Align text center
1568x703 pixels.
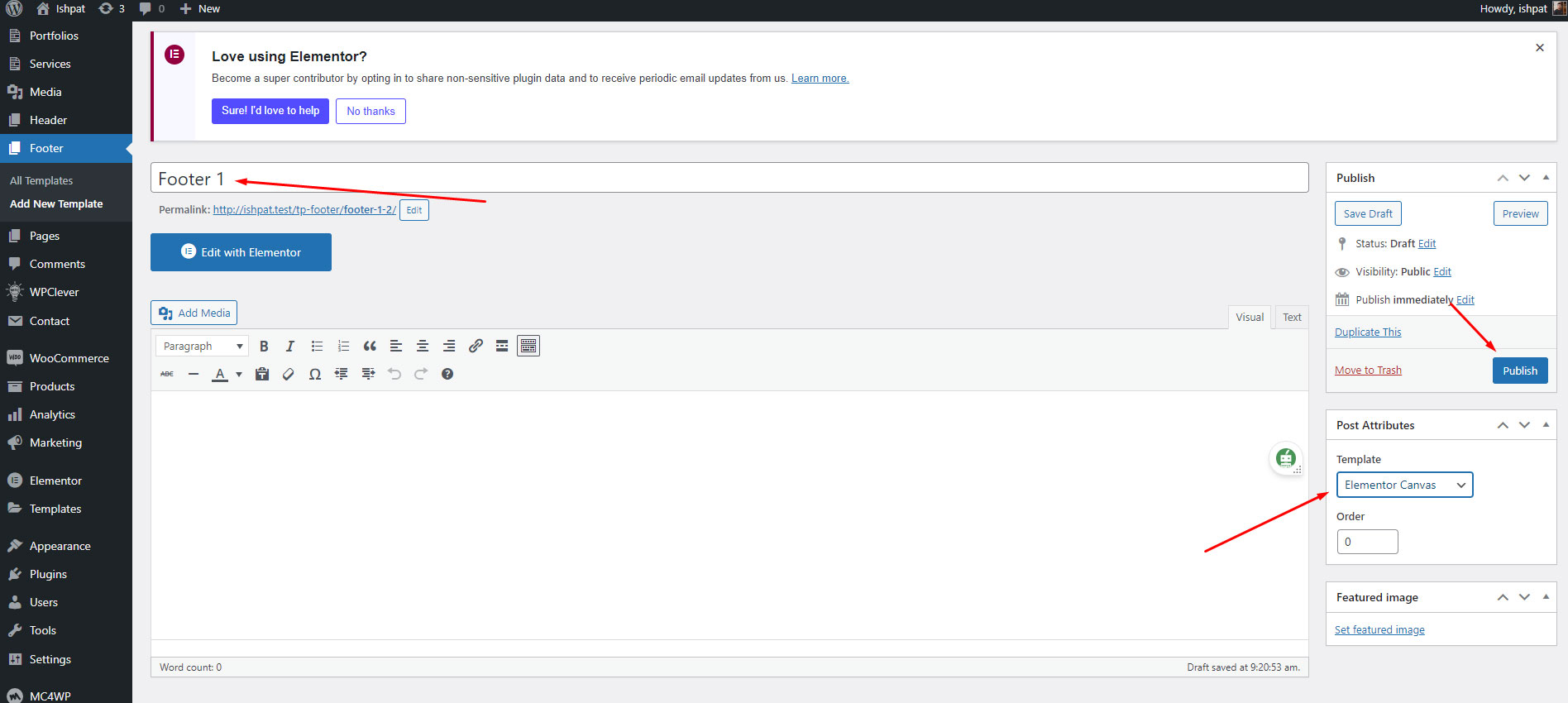coord(423,346)
